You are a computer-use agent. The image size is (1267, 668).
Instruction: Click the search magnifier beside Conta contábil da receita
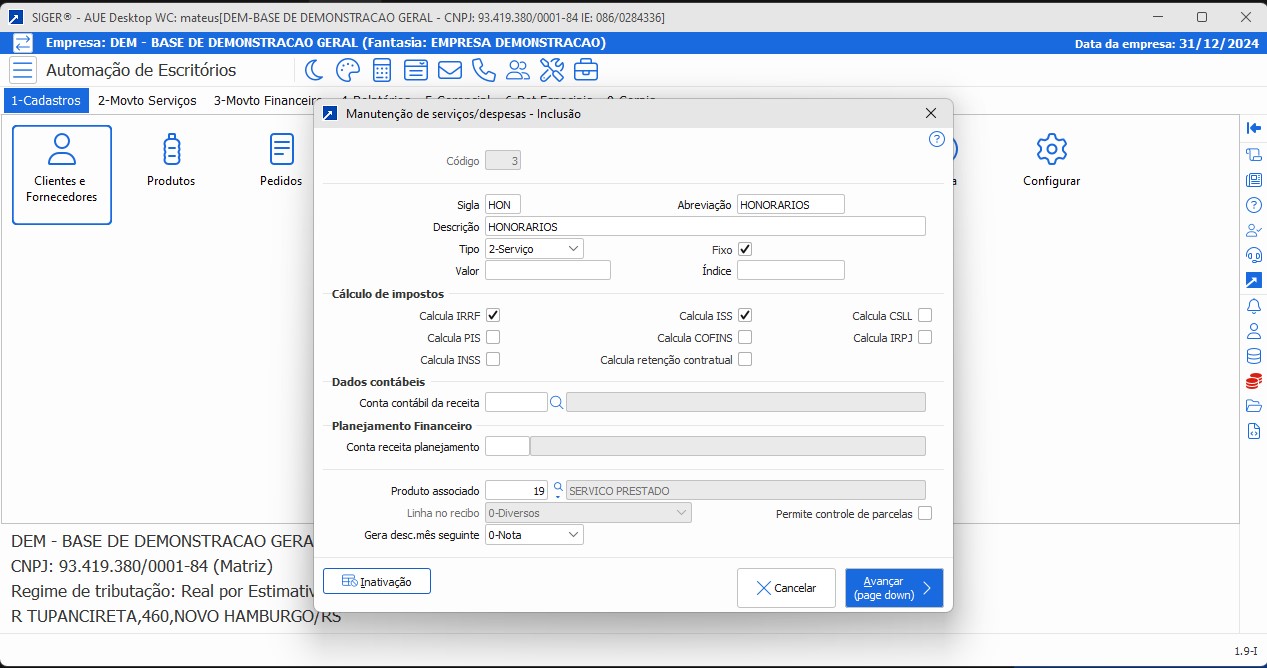(x=557, y=402)
